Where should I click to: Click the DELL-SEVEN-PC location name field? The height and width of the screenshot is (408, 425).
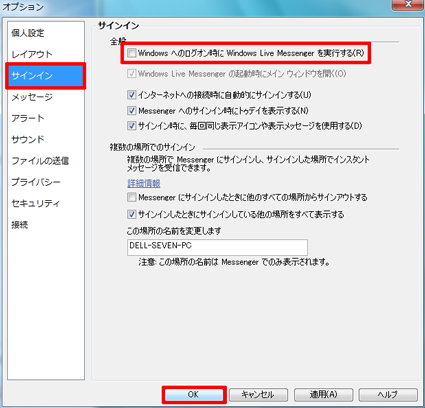217,247
